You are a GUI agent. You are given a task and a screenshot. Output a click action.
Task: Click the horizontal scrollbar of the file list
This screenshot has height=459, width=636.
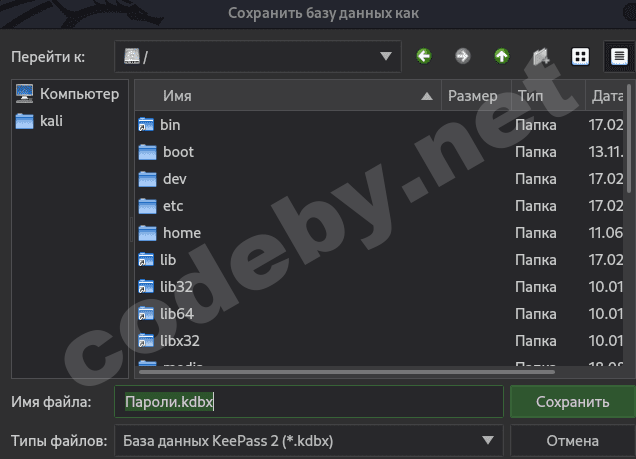point(347,372)
